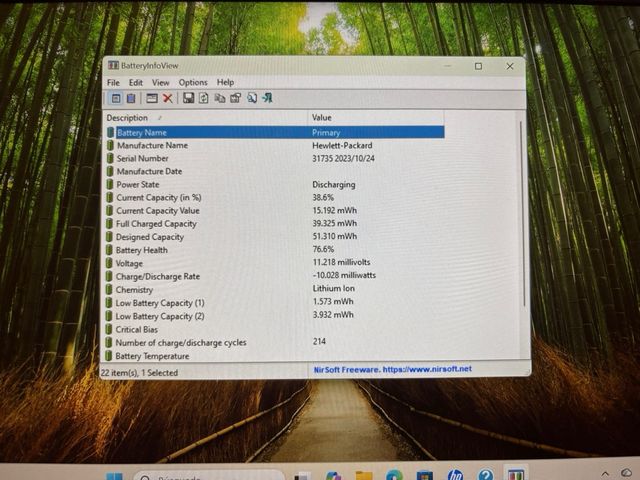Open the Windows Start button in taskbar
640x480 pixels.
pos(114,476)
